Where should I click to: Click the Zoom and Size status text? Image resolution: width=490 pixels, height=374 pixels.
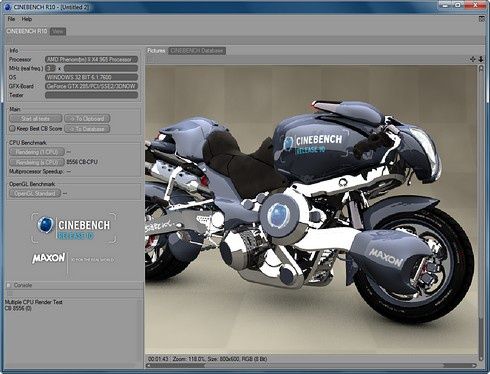[x=220, y=359]
